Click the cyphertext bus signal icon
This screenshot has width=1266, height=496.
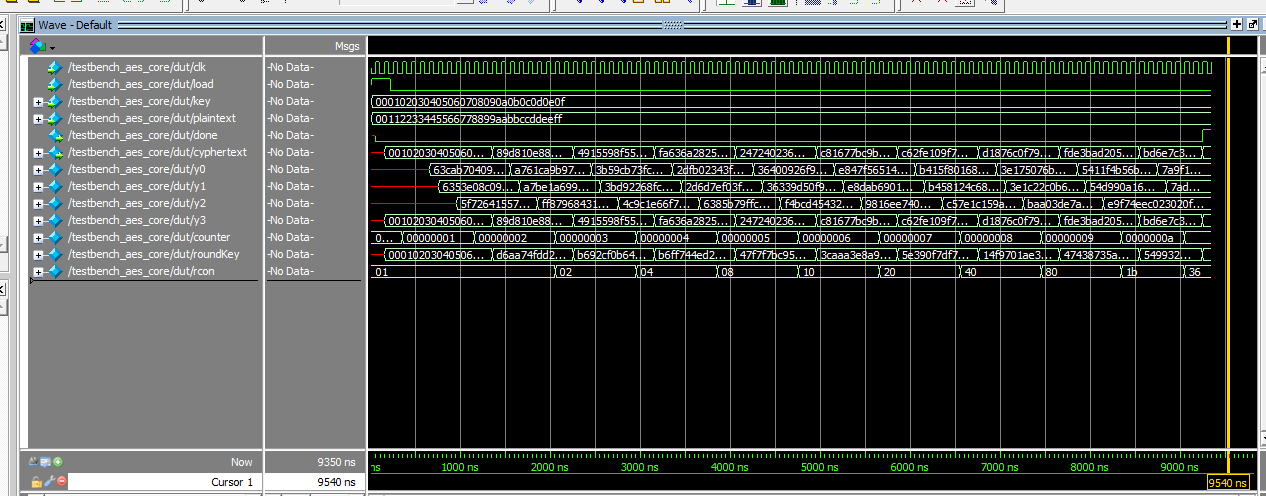[x=55, y=153]
